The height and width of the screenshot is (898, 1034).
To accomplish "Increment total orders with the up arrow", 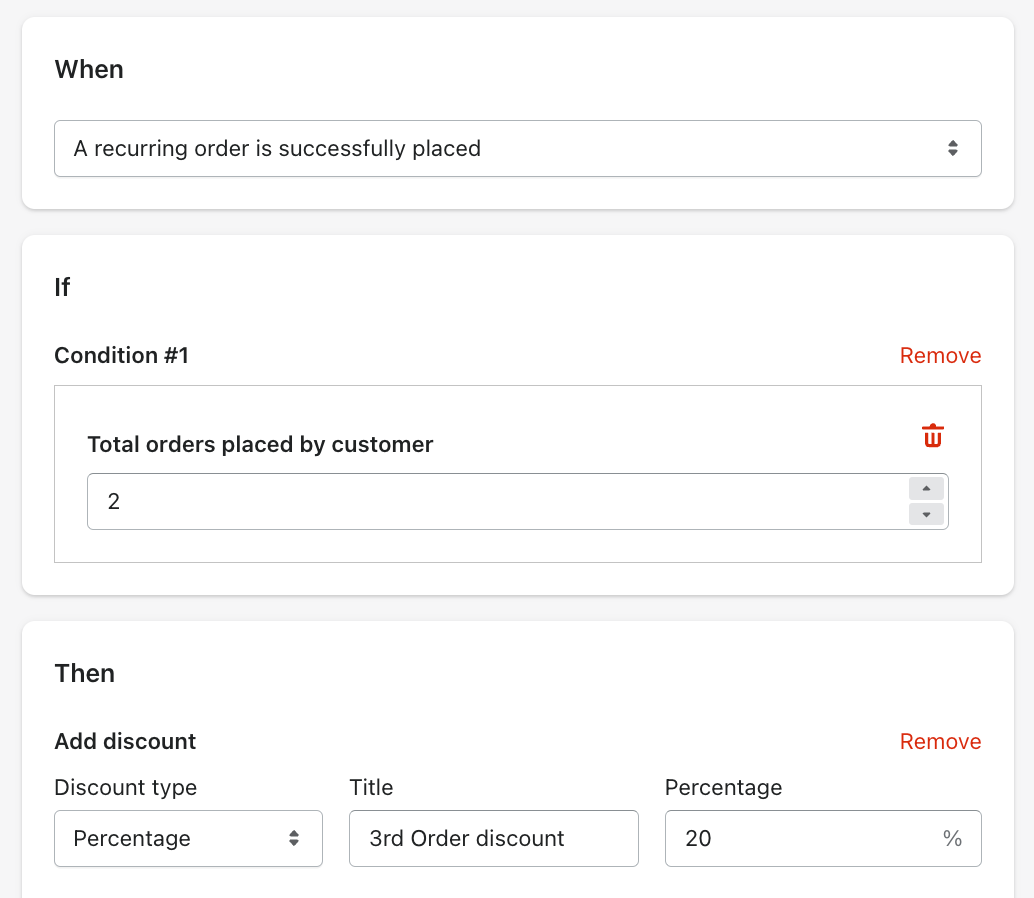I will (x=926, y=489).
